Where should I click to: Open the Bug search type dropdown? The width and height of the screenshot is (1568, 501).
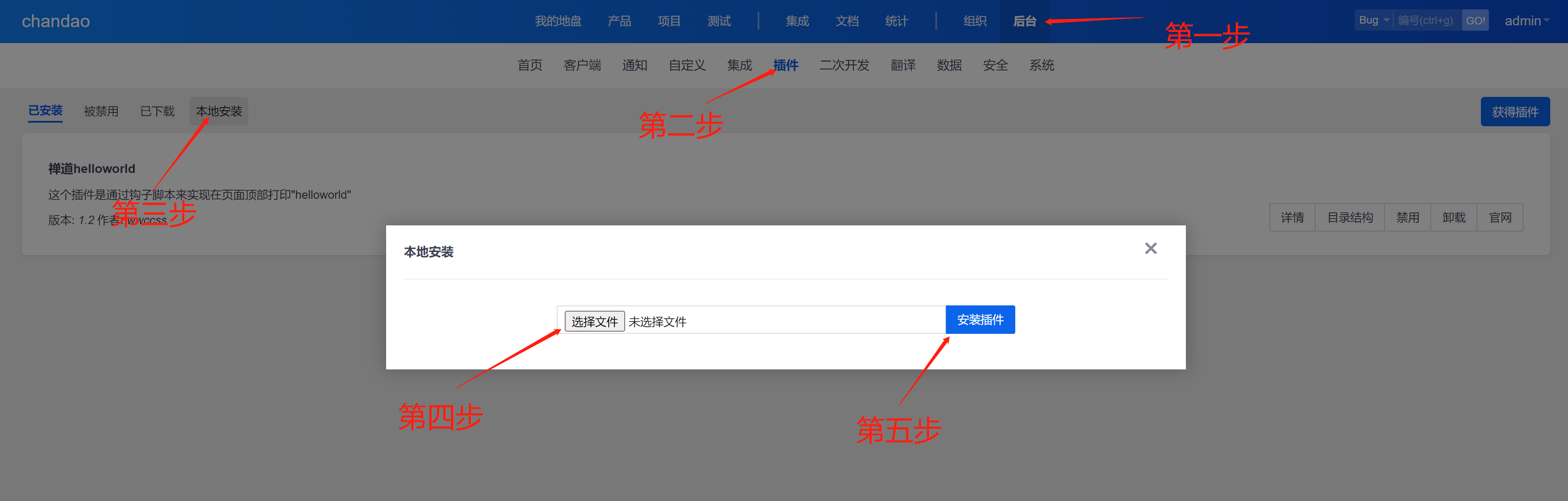(x=1373, y=20)
